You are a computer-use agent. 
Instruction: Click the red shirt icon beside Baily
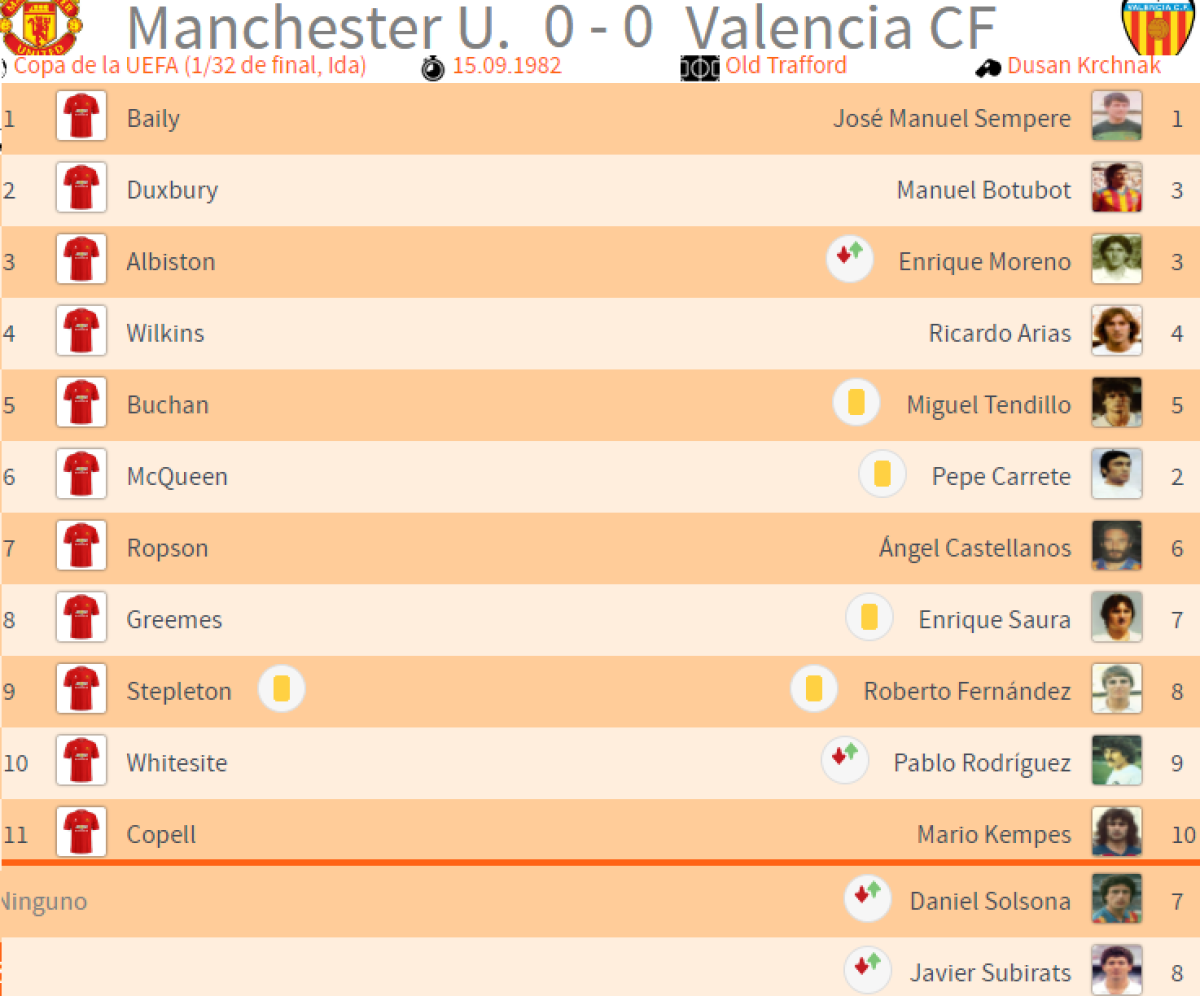coord(81,117)
